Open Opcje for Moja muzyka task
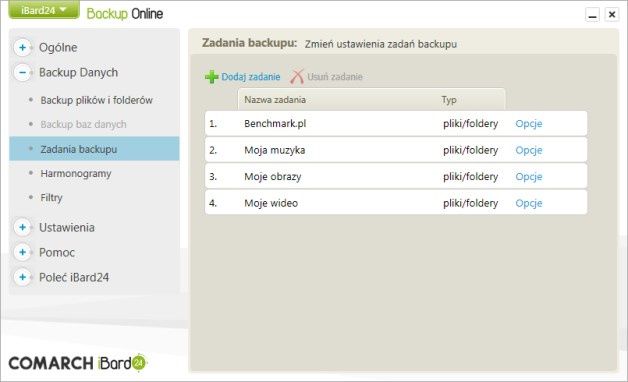The image size is (628, 382). pos(529,150)
